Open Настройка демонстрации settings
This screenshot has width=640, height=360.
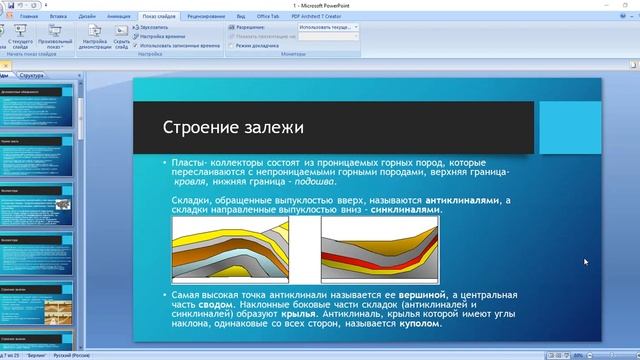(x=95, y=36)
